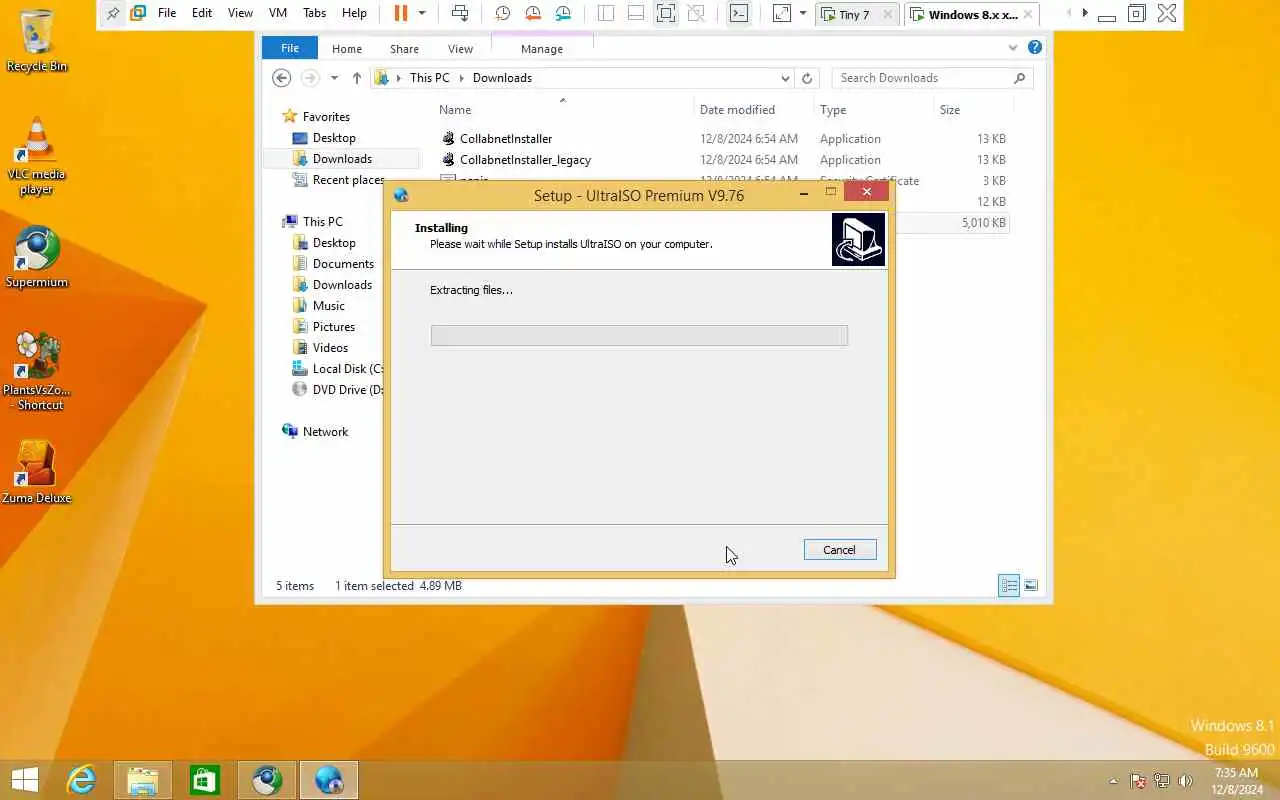
Task: Expand the Explorer ribbon with the chevron
Action: pyautogui.click(x=1014, y=47)
